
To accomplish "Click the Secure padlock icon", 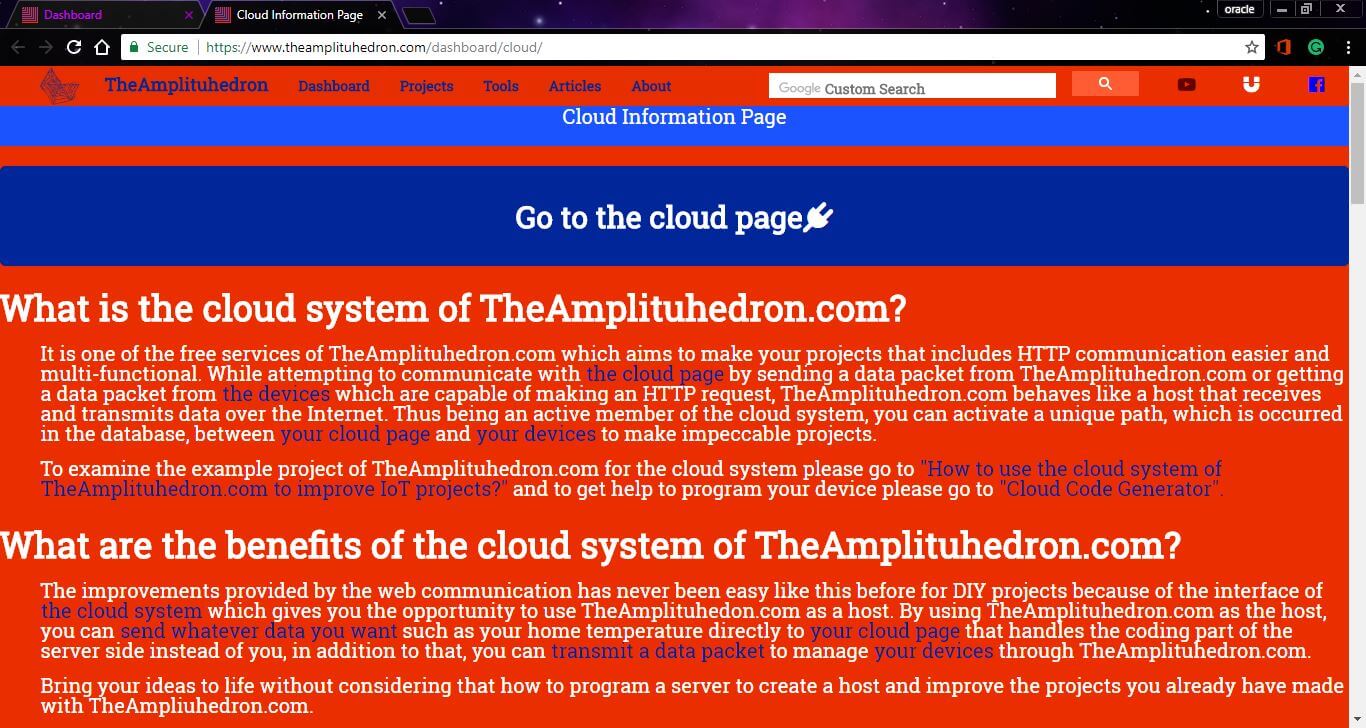I will pos(133,47).
